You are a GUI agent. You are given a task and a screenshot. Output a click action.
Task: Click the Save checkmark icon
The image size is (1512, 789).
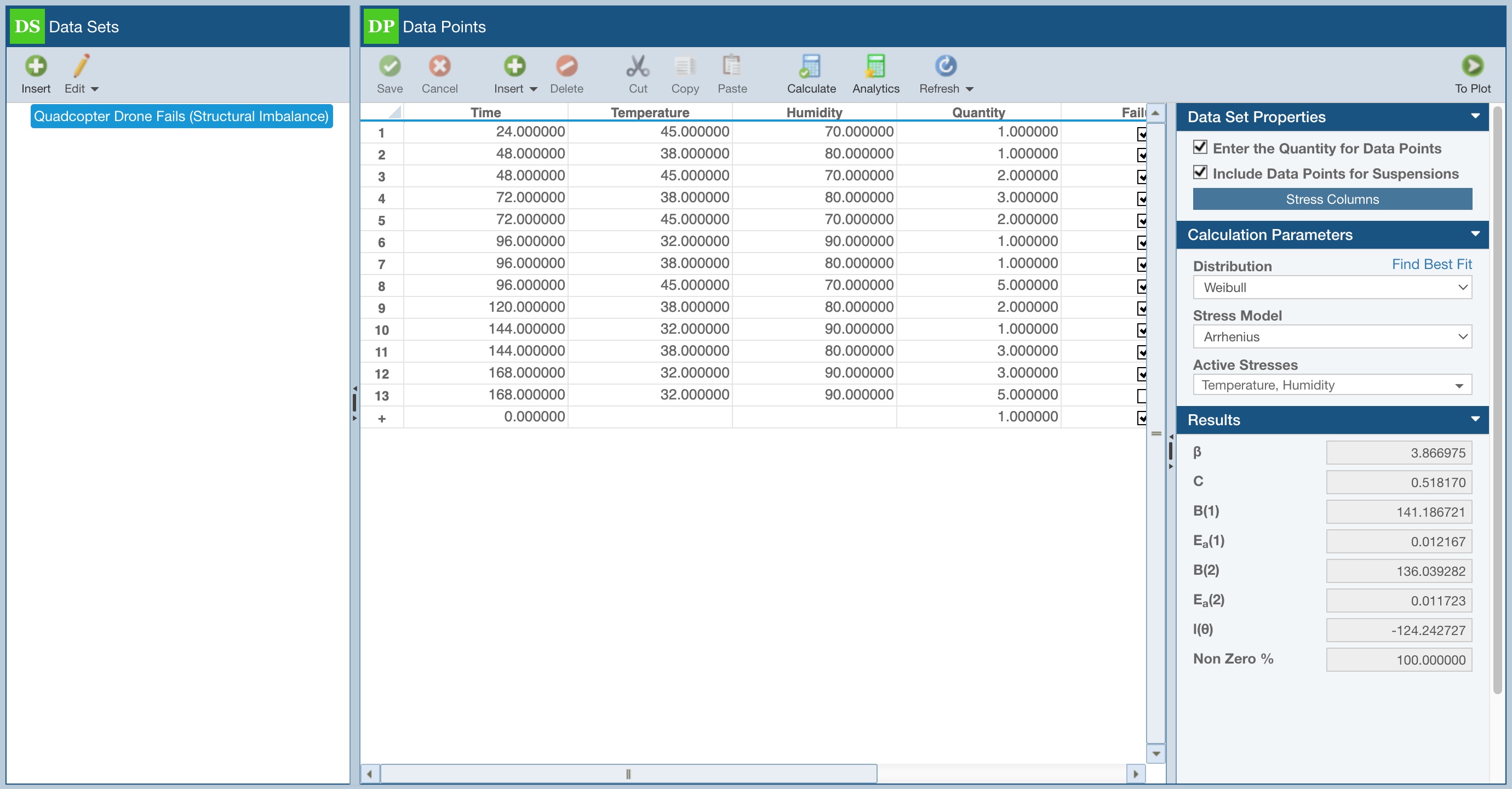389,66
